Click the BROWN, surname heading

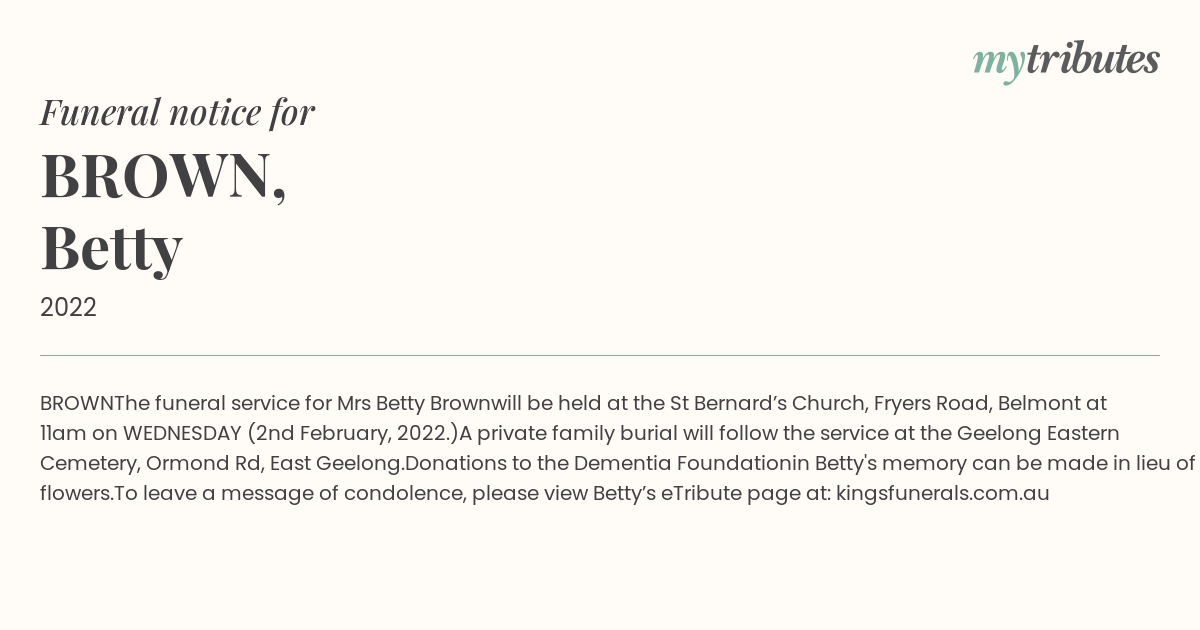[163, 176]
